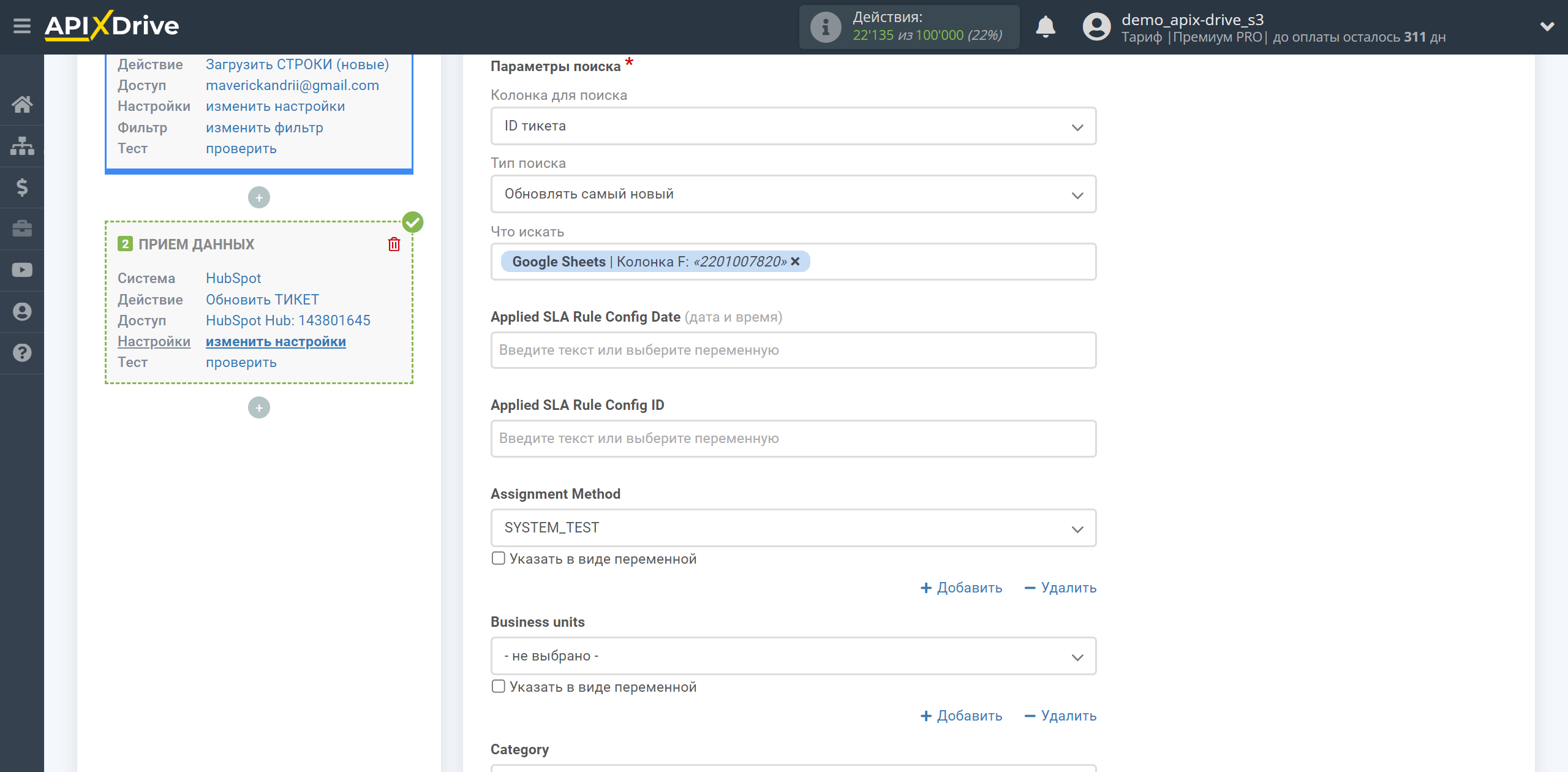Open Загрузить СТРОКИ (новые) link

coord(297,64)
